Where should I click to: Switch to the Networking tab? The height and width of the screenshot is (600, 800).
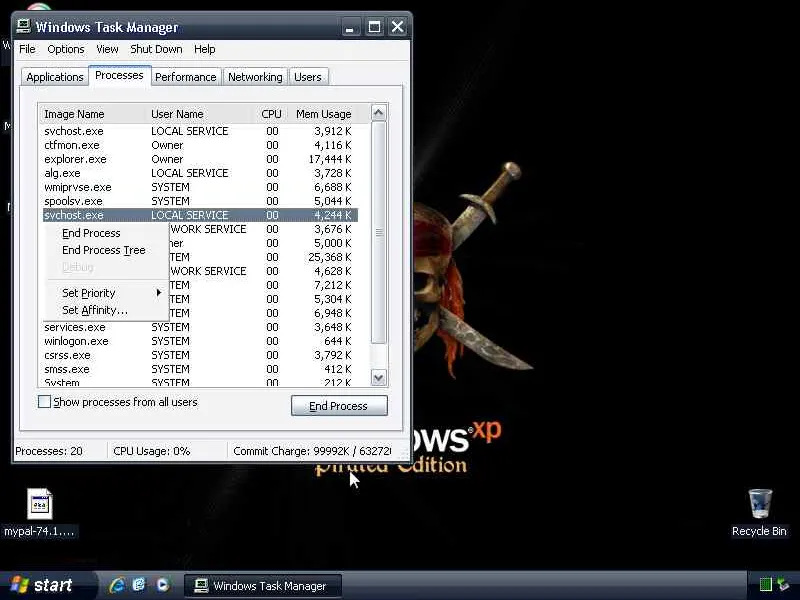[255, 77]
